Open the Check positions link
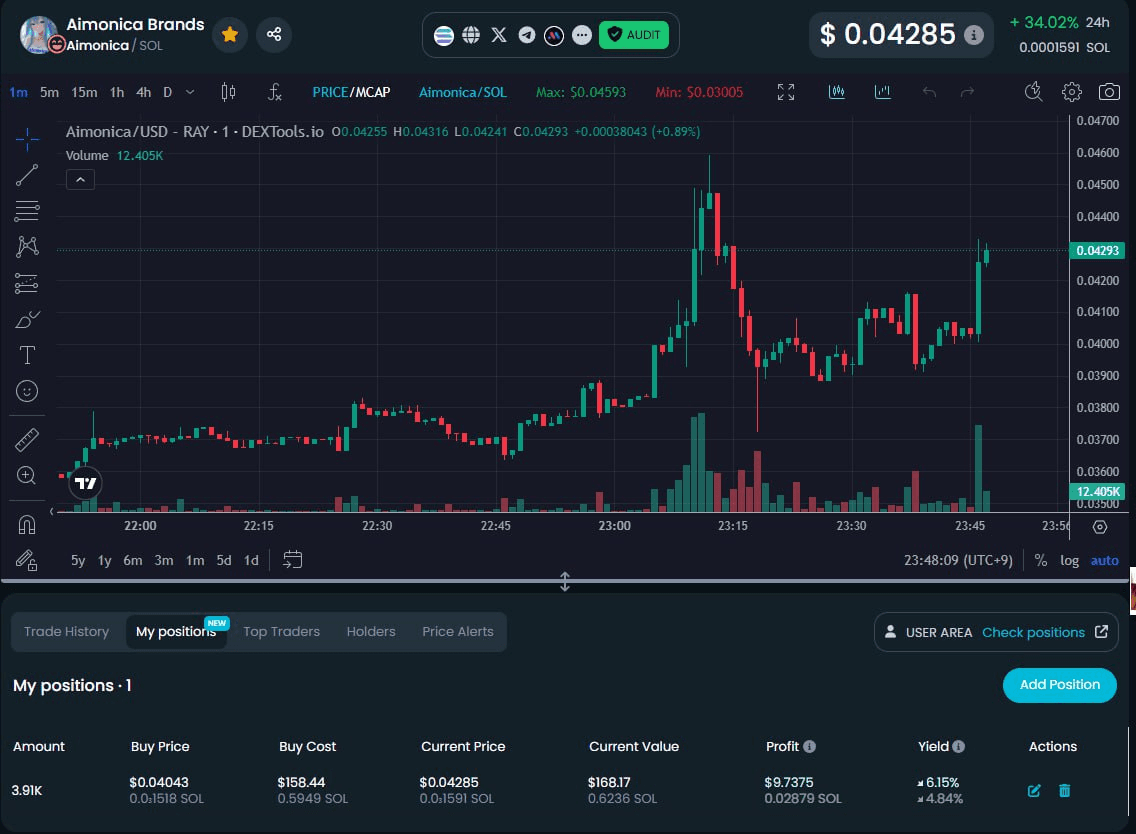The height and width of the screenshot is (834, 1136). click(x=1045, y=633)
